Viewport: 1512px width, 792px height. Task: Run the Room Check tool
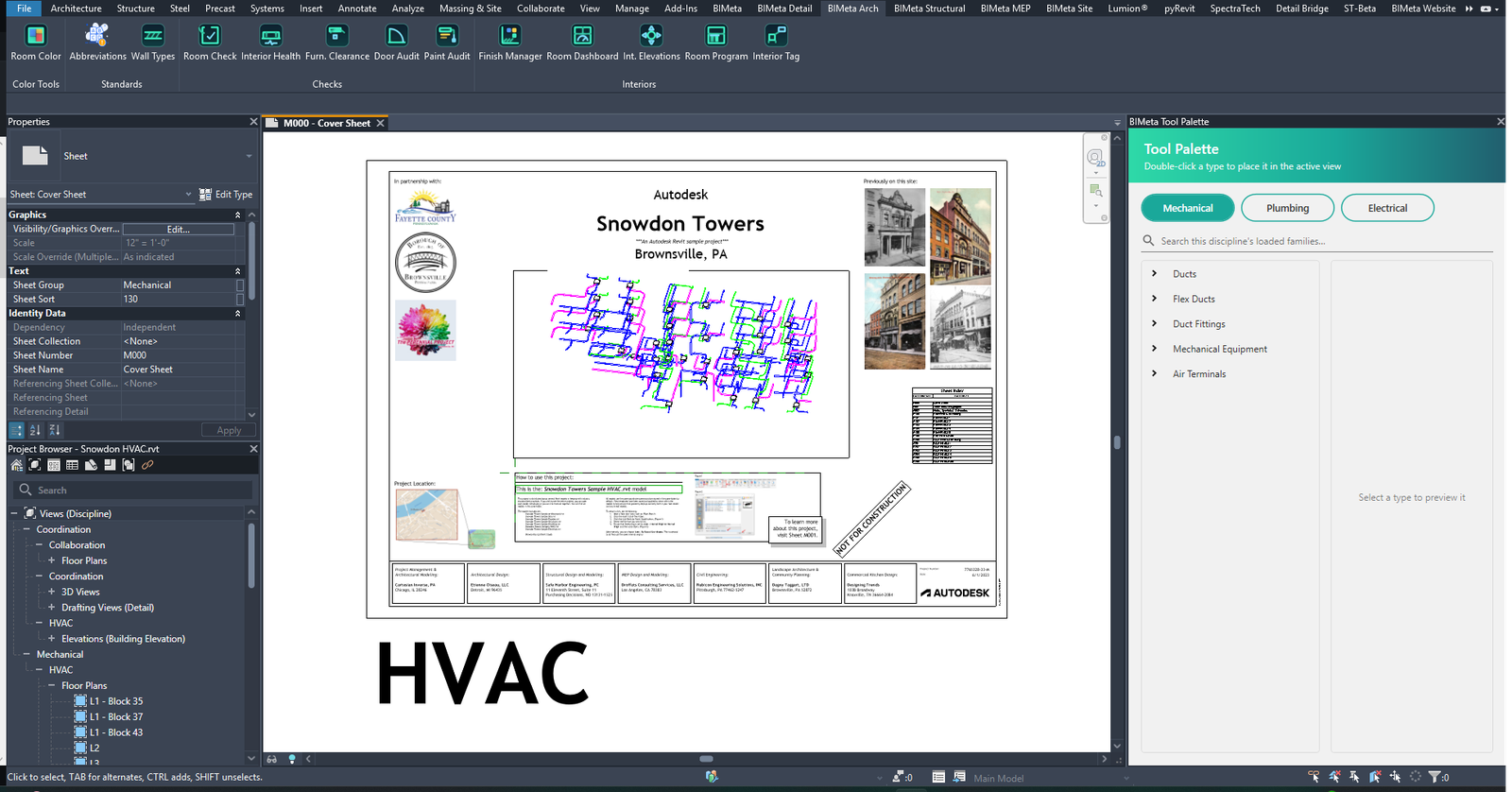[x=210, y=43]
